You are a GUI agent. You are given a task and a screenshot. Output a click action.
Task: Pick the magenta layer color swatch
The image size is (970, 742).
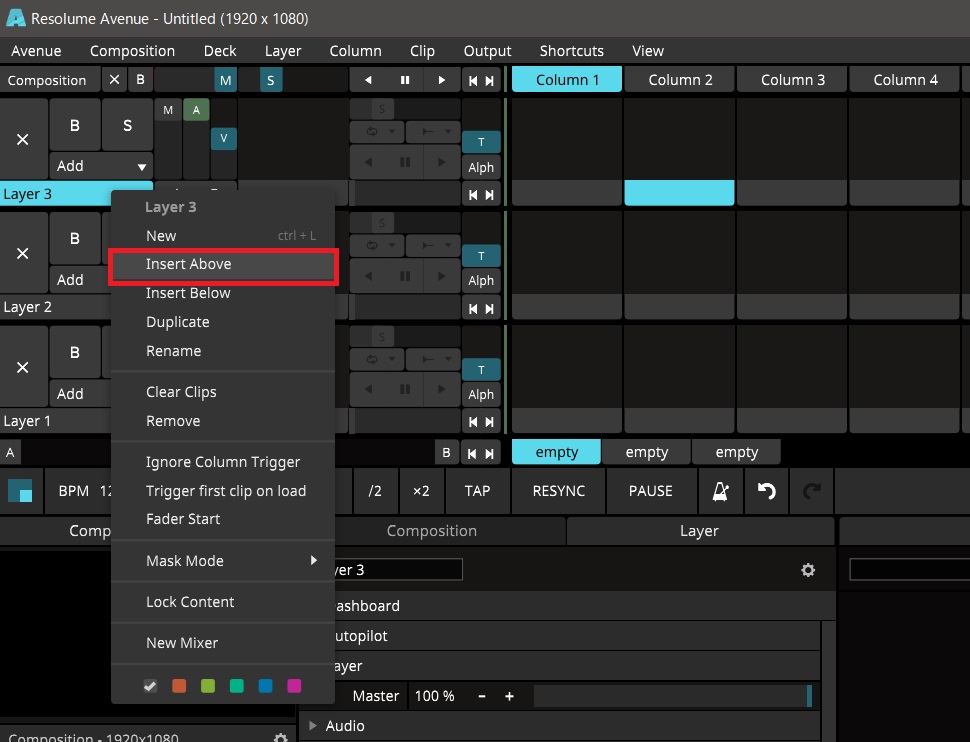294,686
